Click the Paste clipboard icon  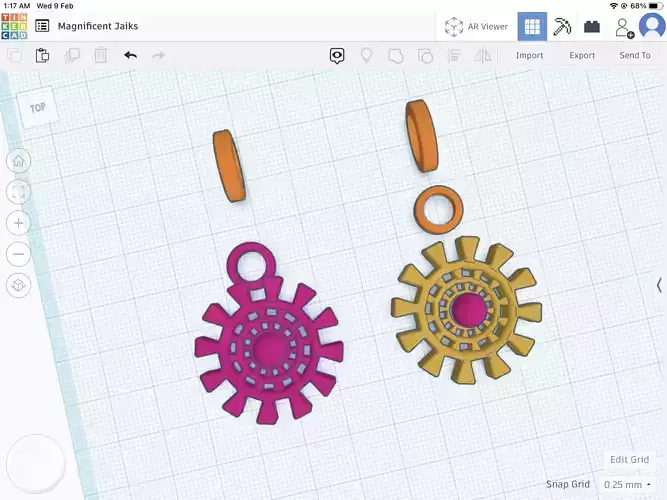(x=42, y=55)
